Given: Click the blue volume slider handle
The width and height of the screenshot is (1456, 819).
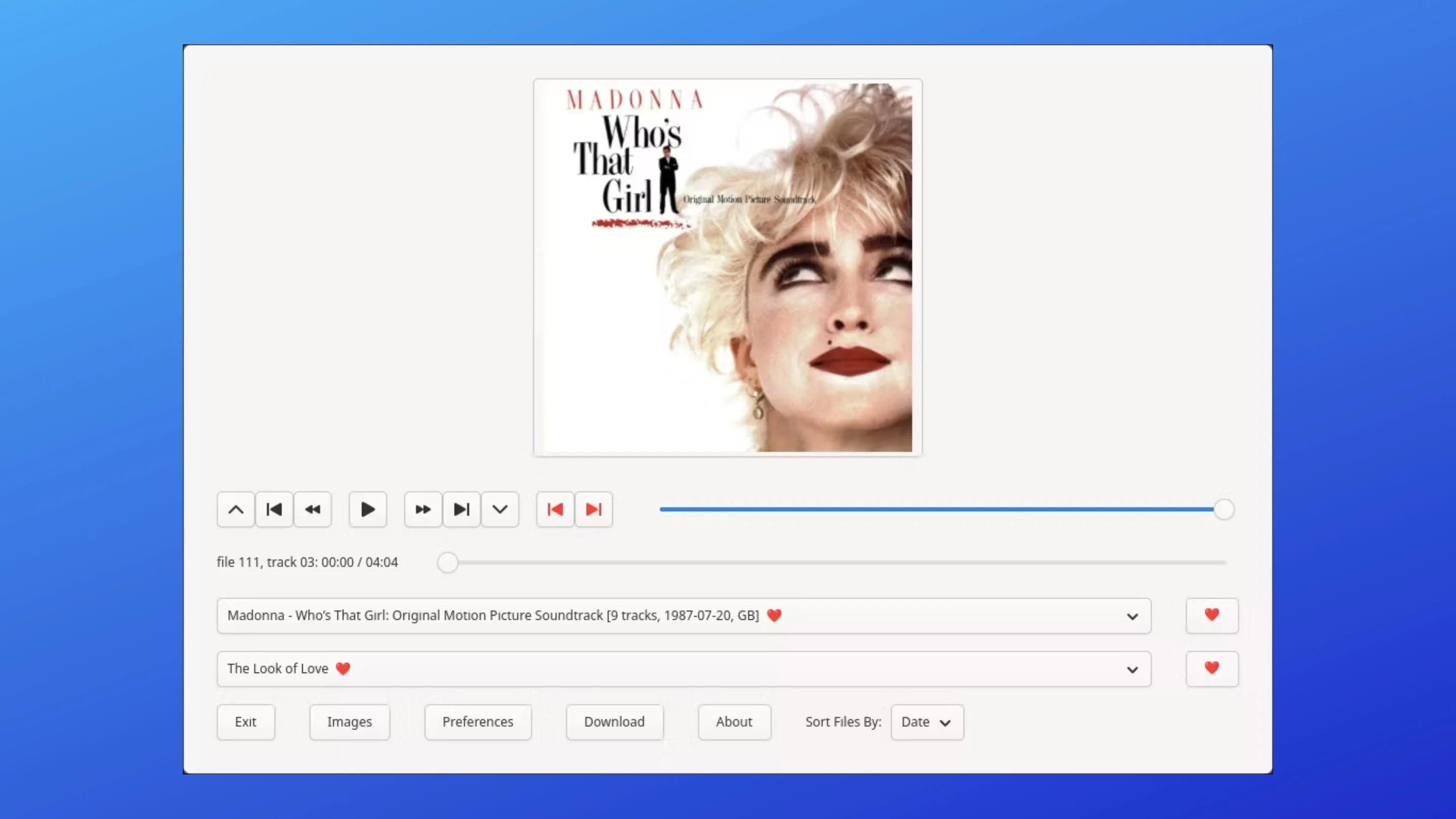Looking at the screenshot, I should [x=1223, y=510].
